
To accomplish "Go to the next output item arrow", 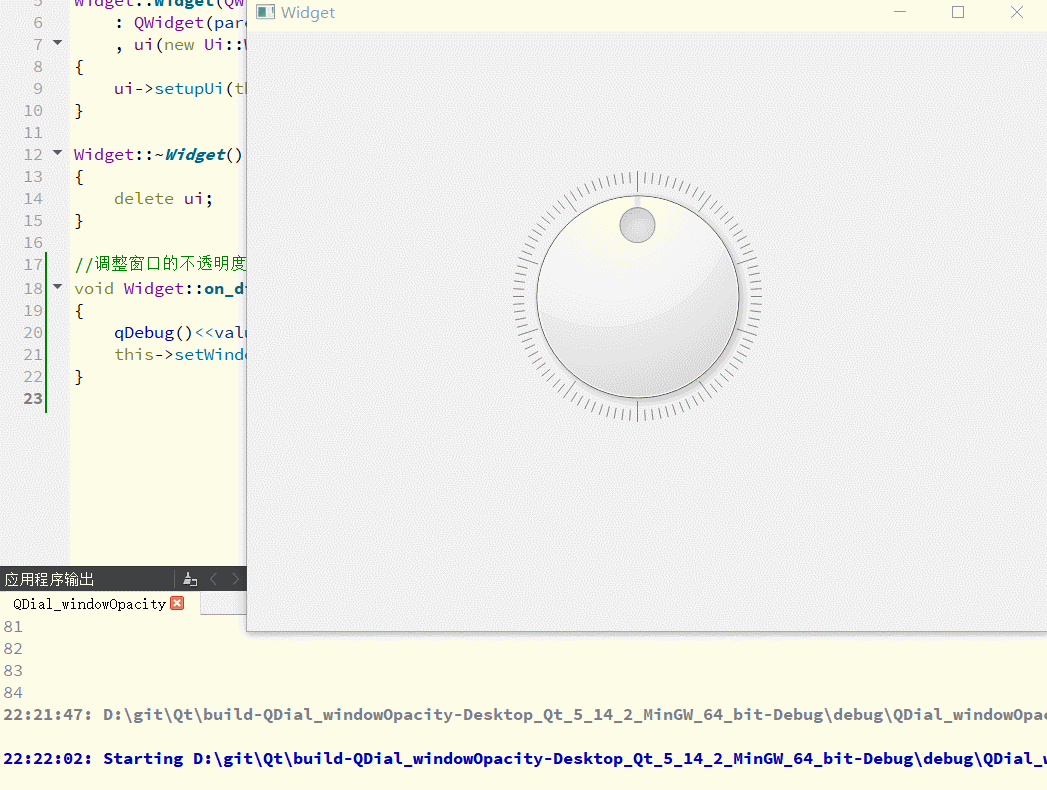I will 236,579.
